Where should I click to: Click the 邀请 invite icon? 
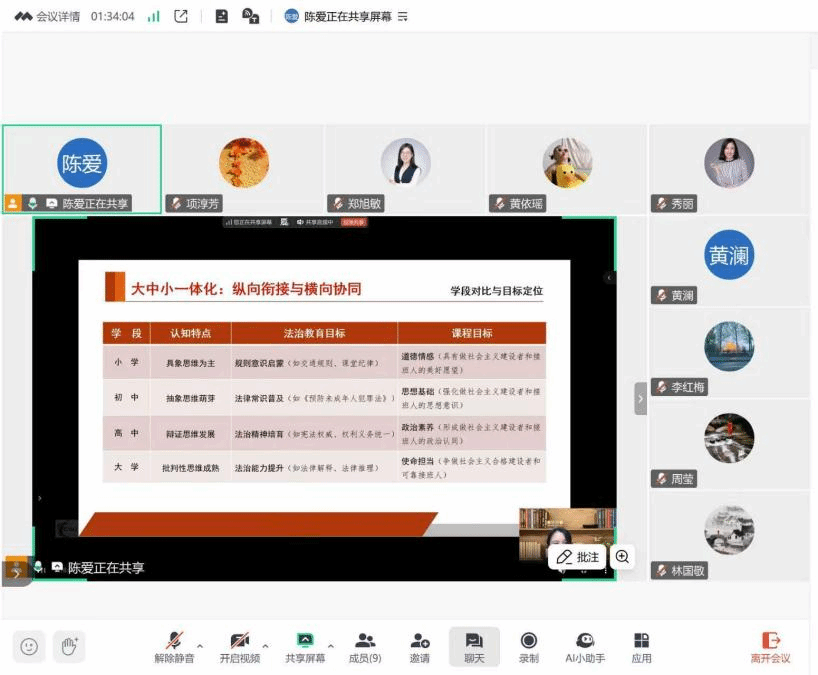[x=420, y=647]
